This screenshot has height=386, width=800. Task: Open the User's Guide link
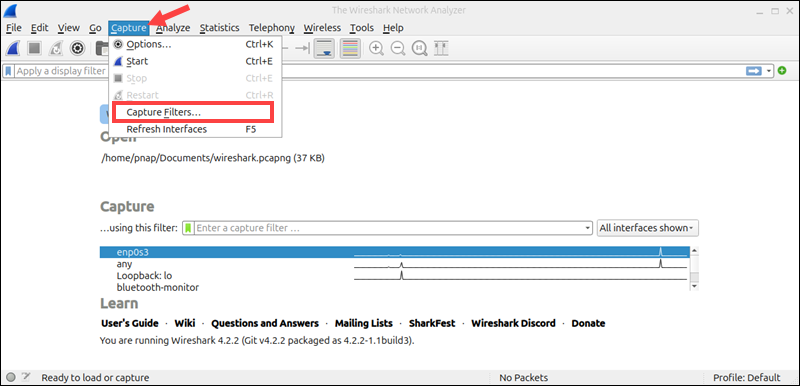point(130,323)
